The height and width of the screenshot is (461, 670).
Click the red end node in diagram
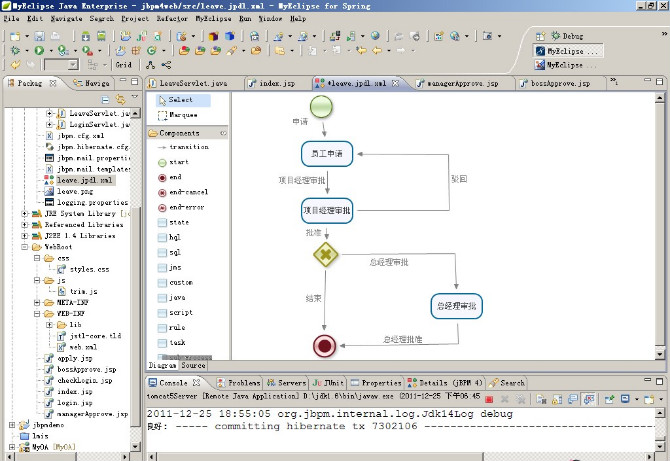[x=324, y=346]
